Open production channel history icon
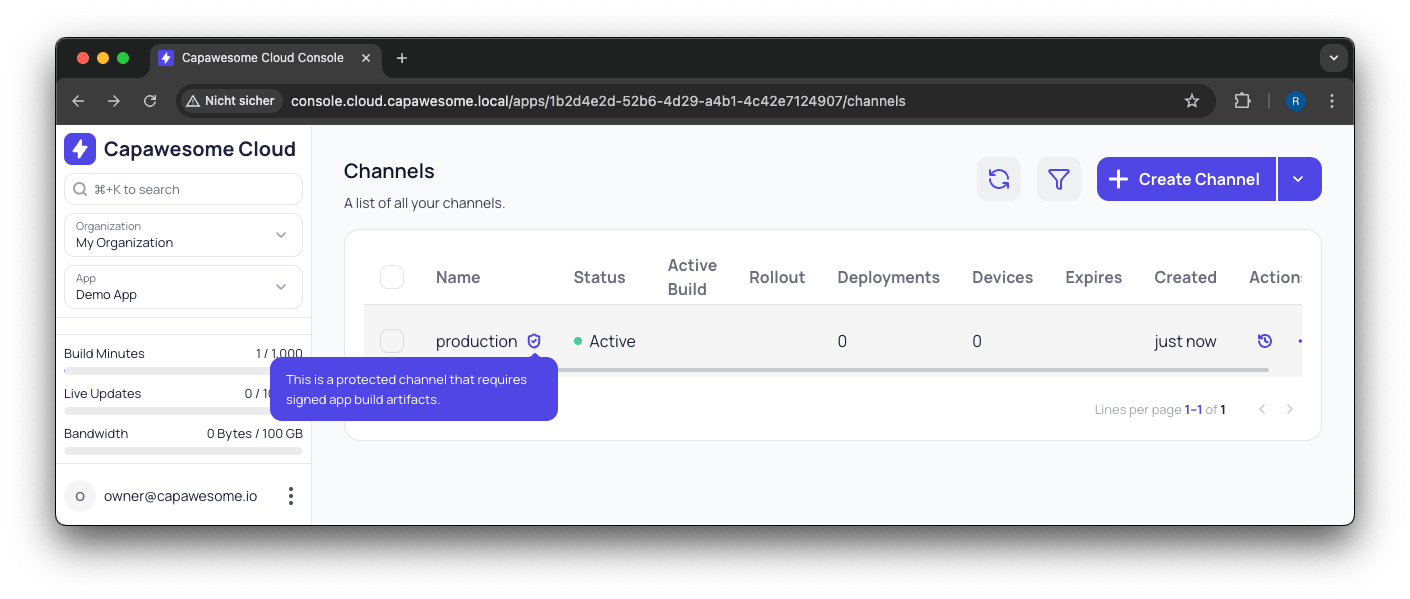Viewport: 1410px width, 599px height. 1264,341
